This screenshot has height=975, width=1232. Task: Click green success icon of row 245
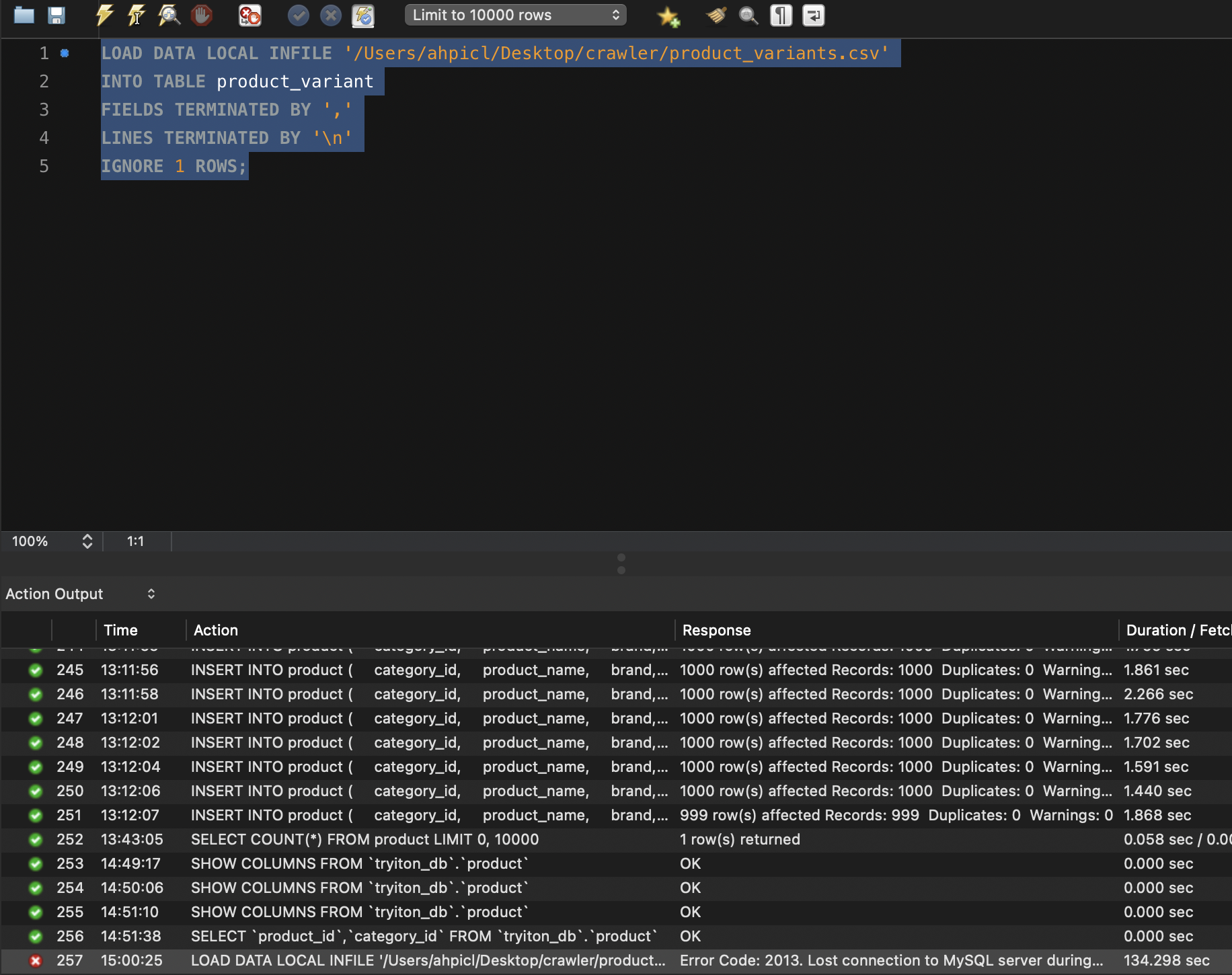[36, 670]
